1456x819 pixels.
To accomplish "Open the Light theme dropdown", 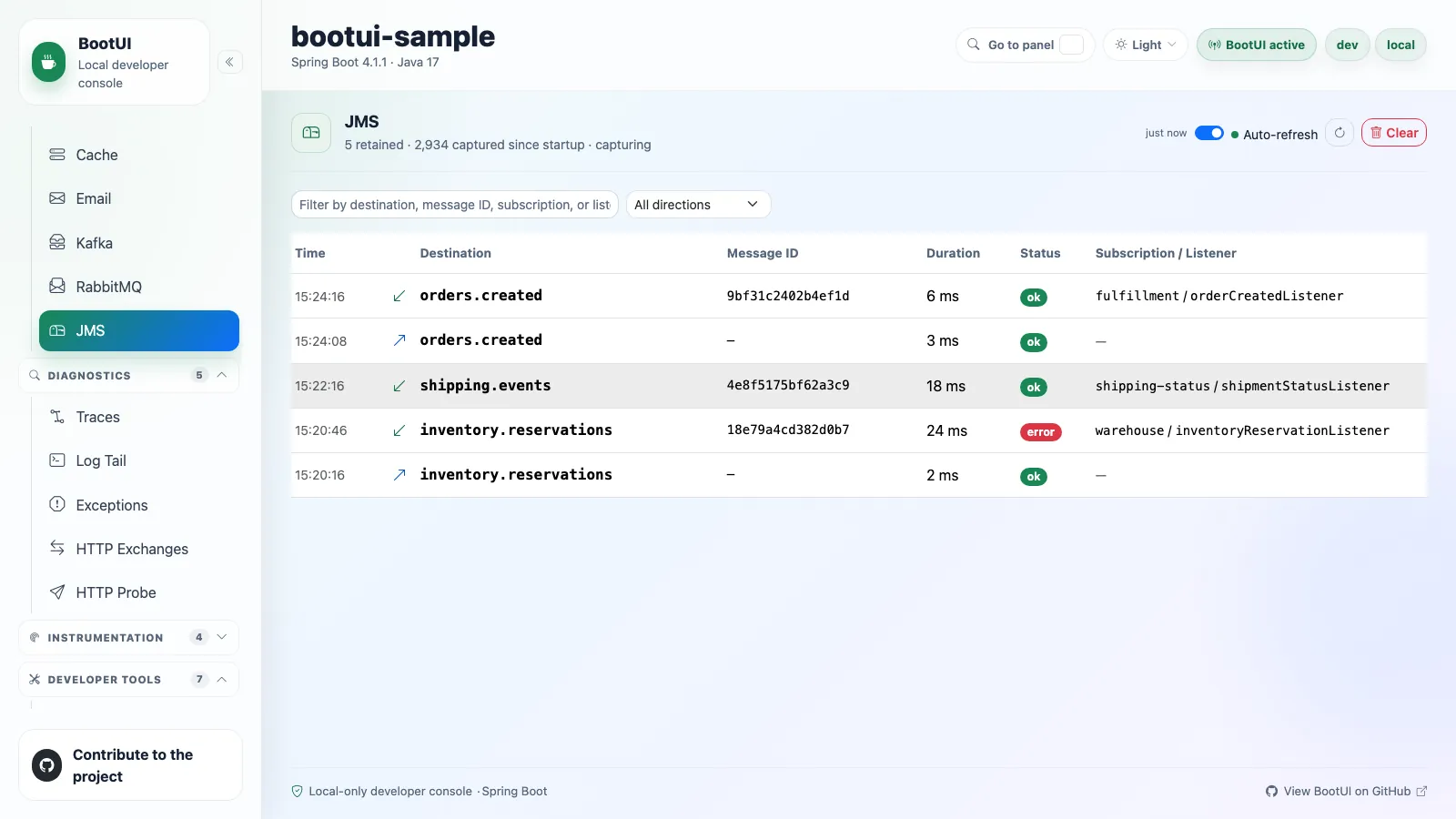I will (1146, 45).
